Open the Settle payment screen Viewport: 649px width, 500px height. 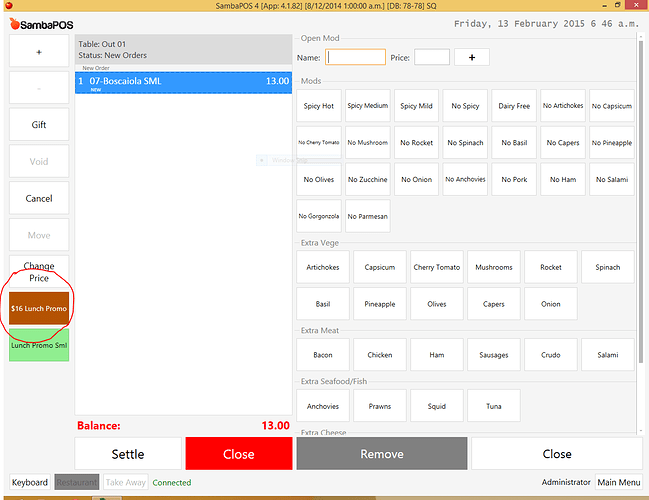tap(128, 454)
